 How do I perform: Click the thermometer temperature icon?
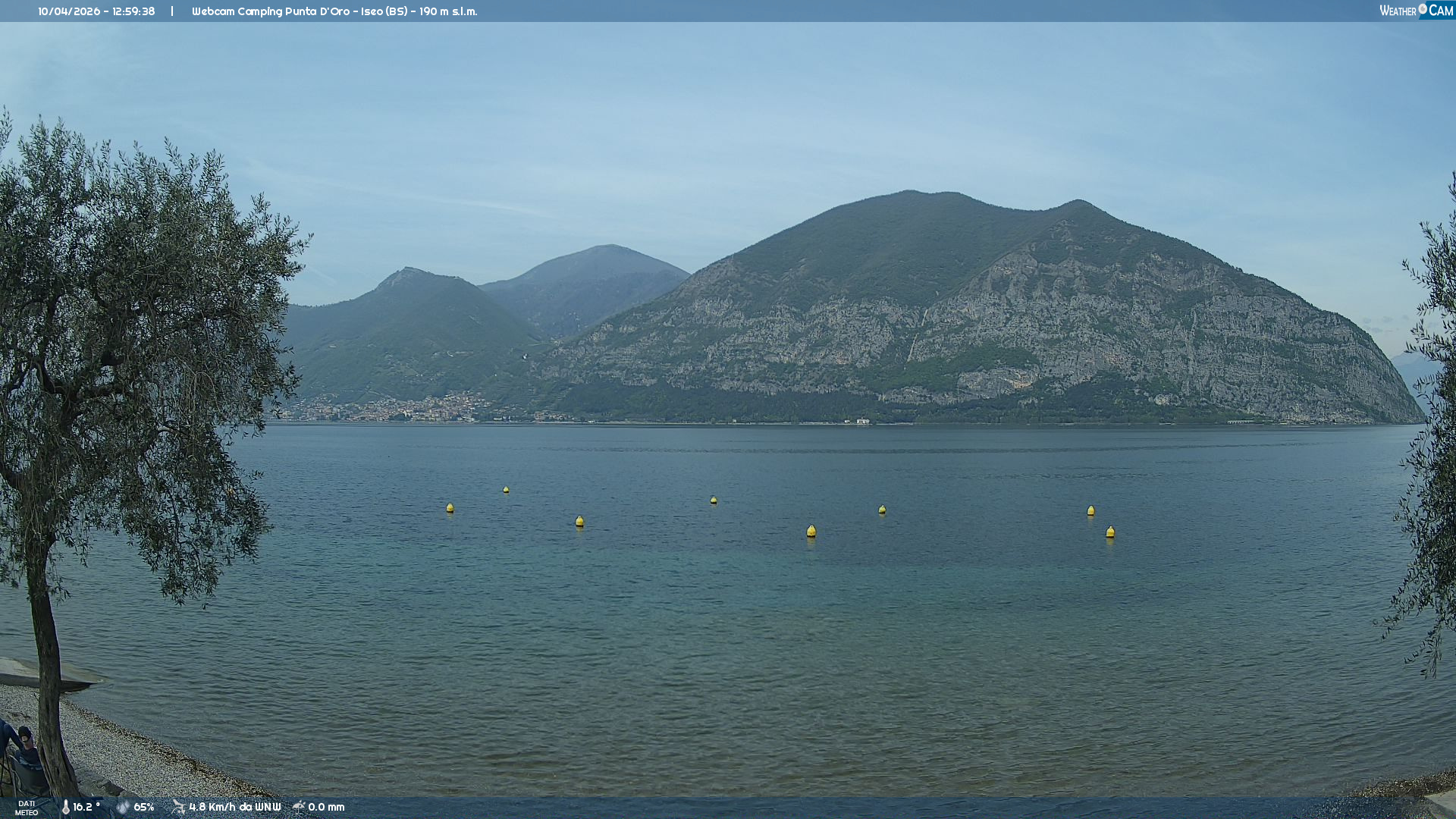[x=65, y=807]
